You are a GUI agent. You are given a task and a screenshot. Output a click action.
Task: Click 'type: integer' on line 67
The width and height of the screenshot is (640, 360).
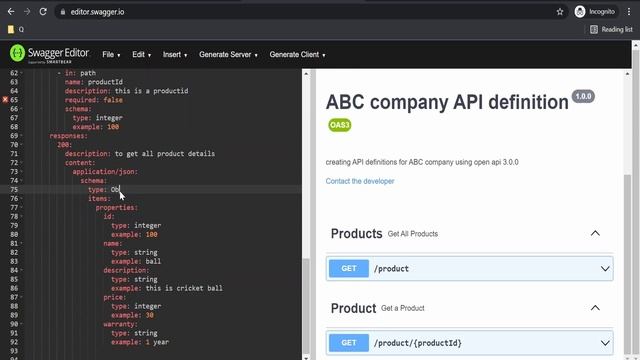pyautogui.click(x=98, y=118)
